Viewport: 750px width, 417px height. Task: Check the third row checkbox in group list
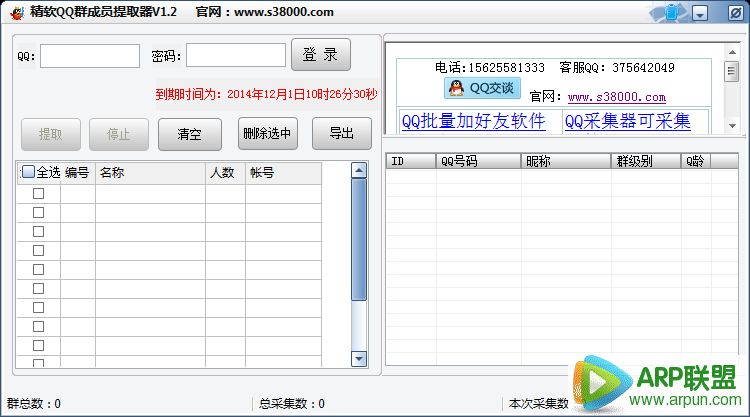(x=39, y=231)
